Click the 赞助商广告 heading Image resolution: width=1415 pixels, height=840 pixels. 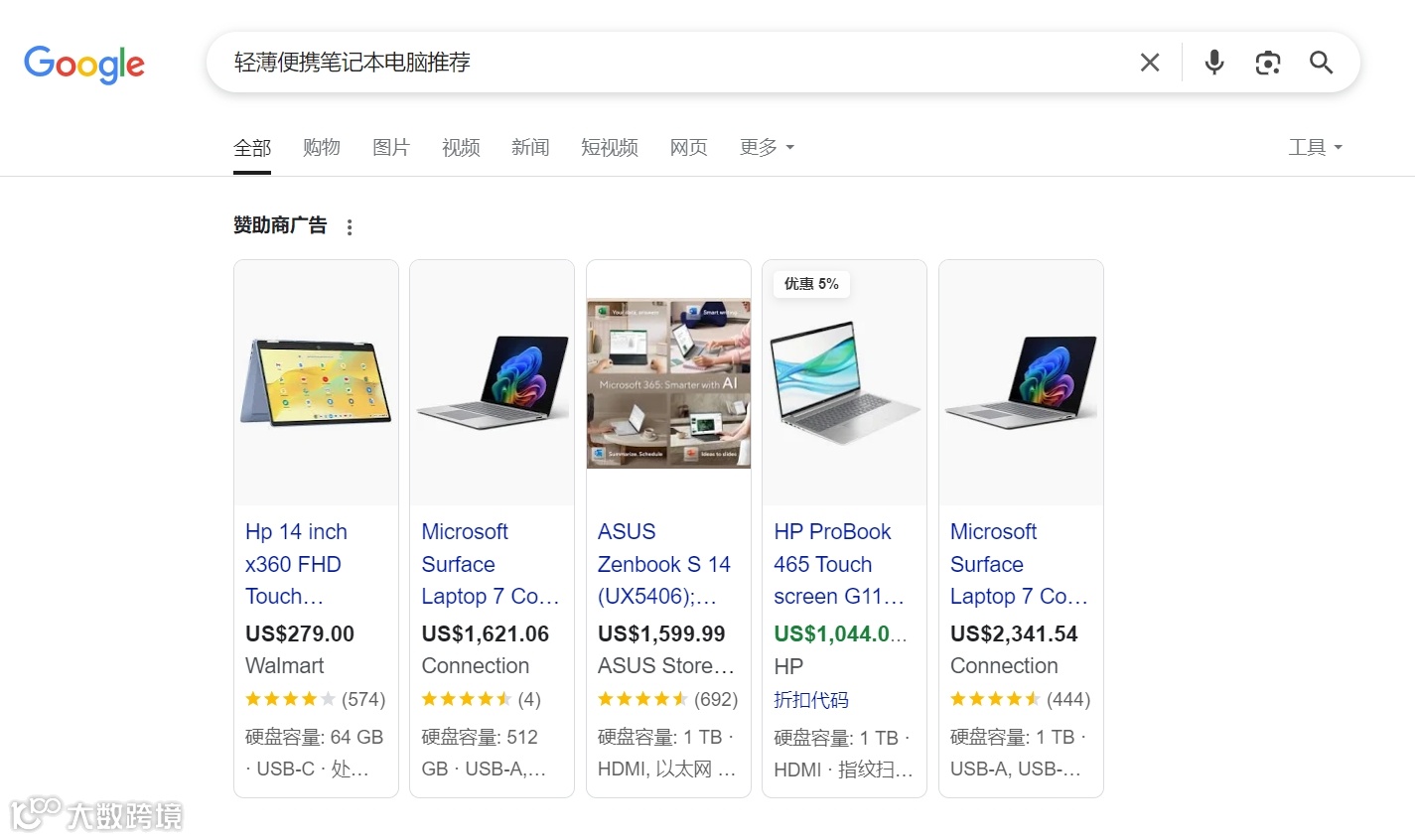[x=280, y=226]
